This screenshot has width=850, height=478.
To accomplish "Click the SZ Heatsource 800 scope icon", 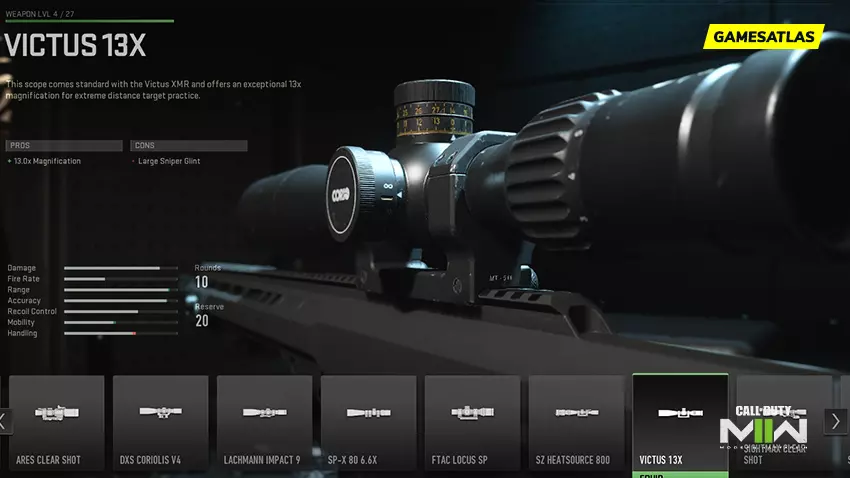I will point(577,412).
